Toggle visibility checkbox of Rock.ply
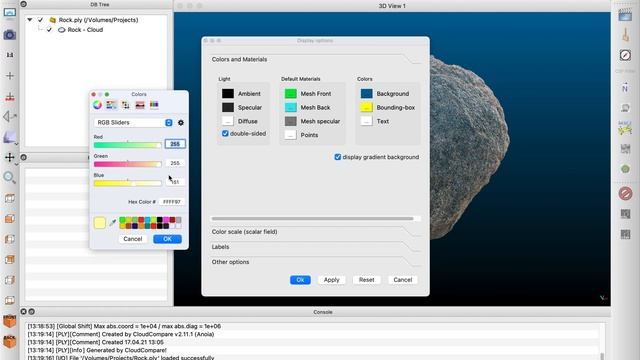 tap(40, 20)
